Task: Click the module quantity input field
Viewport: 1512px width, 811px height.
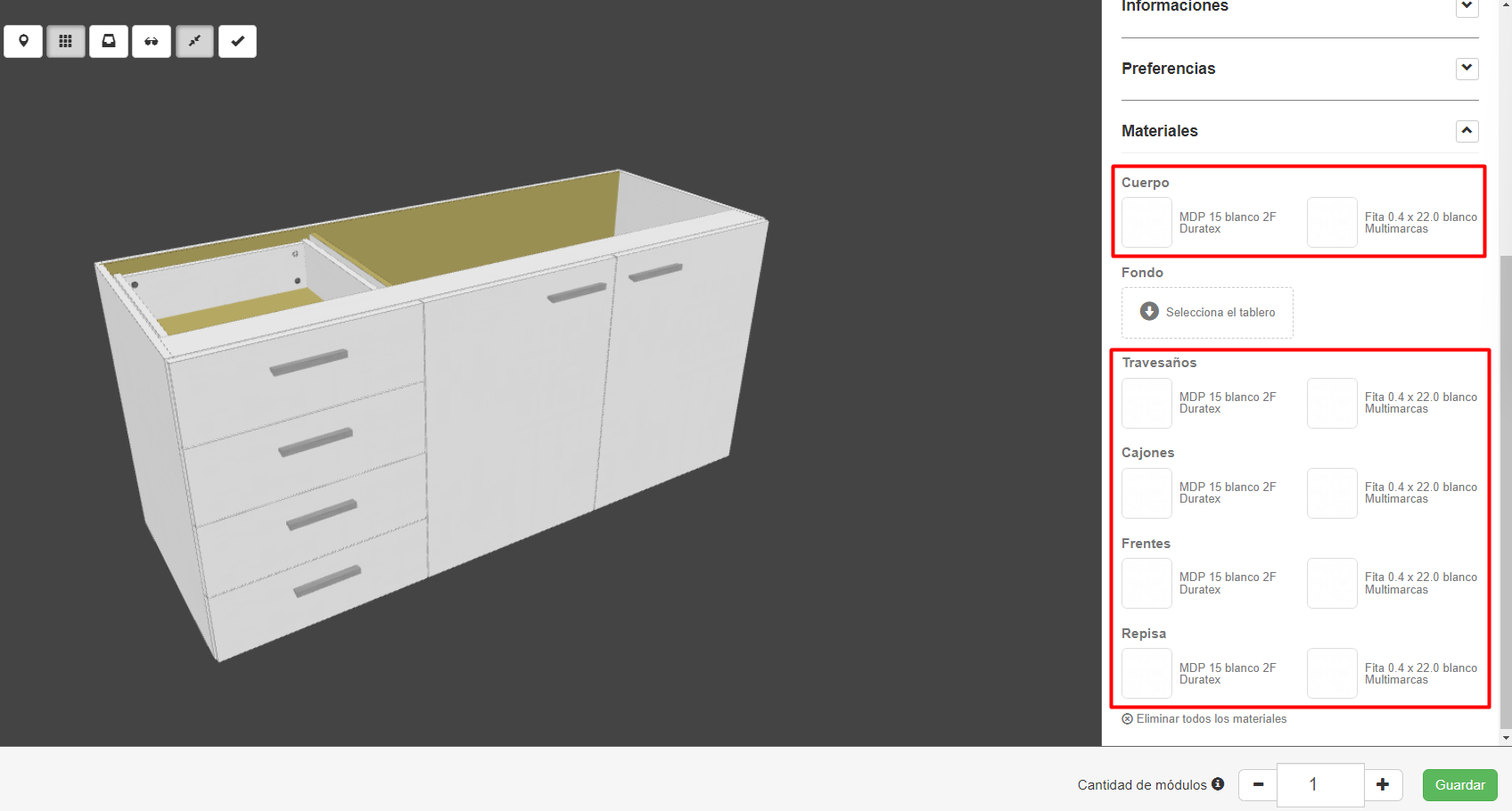Action: 1320,785
